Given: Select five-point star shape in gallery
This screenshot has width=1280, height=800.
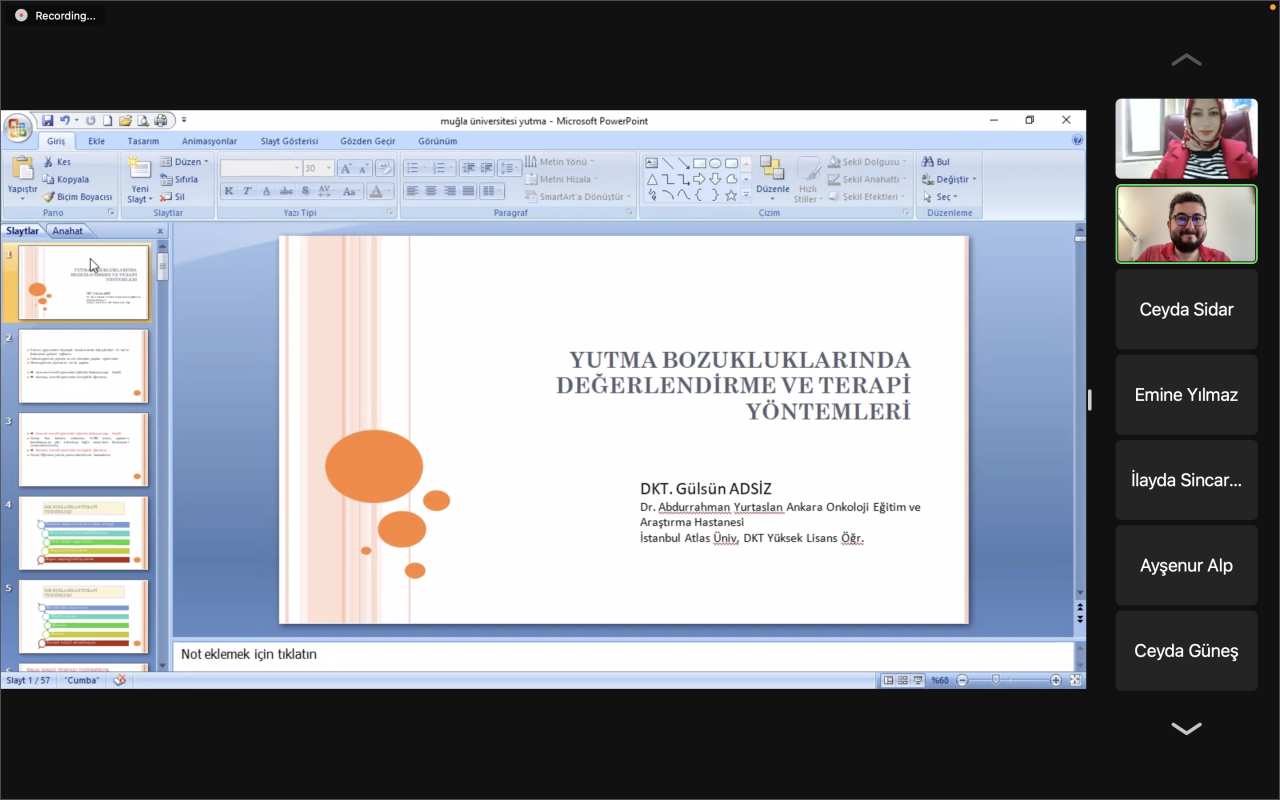Looking at the screenshot, I should click(732, 195).
